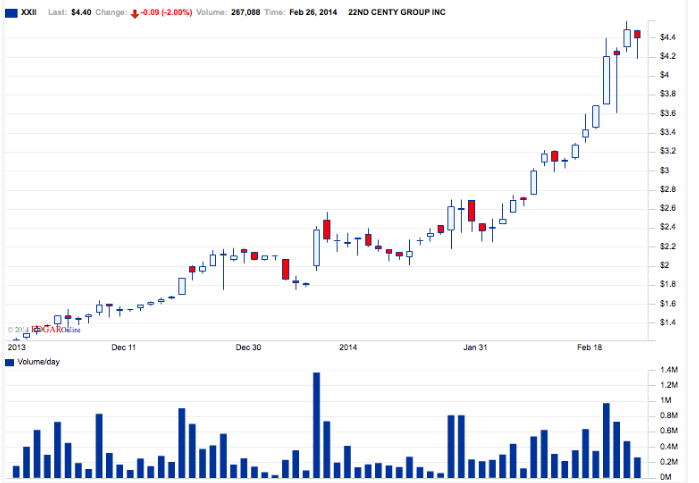
Task: Click the tallest volume bar near 1.4M
Action: coord(317,425)
